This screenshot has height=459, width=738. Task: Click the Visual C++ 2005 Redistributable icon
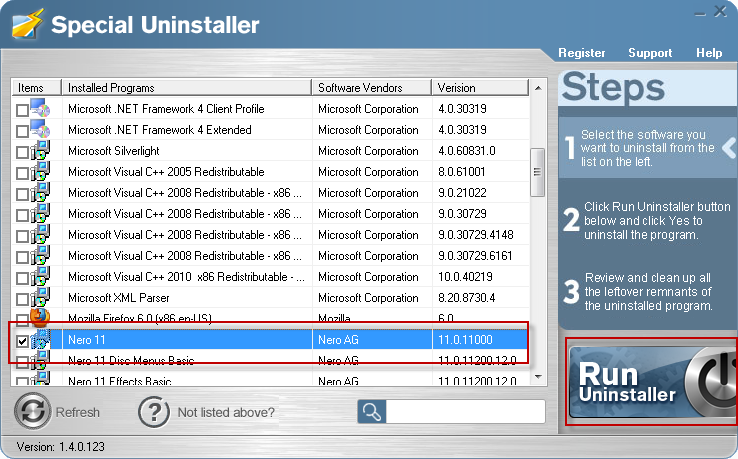coord(40,171)
